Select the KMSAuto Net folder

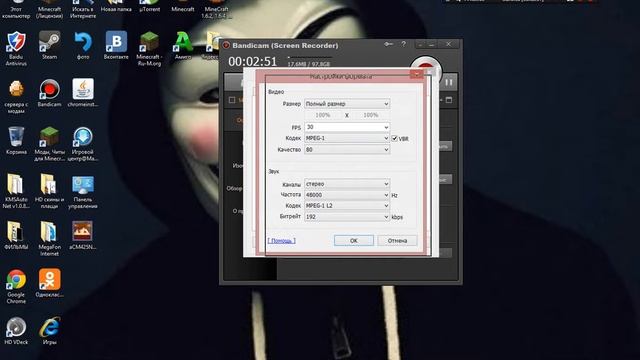pyautogui.click(x=16, y=191)
